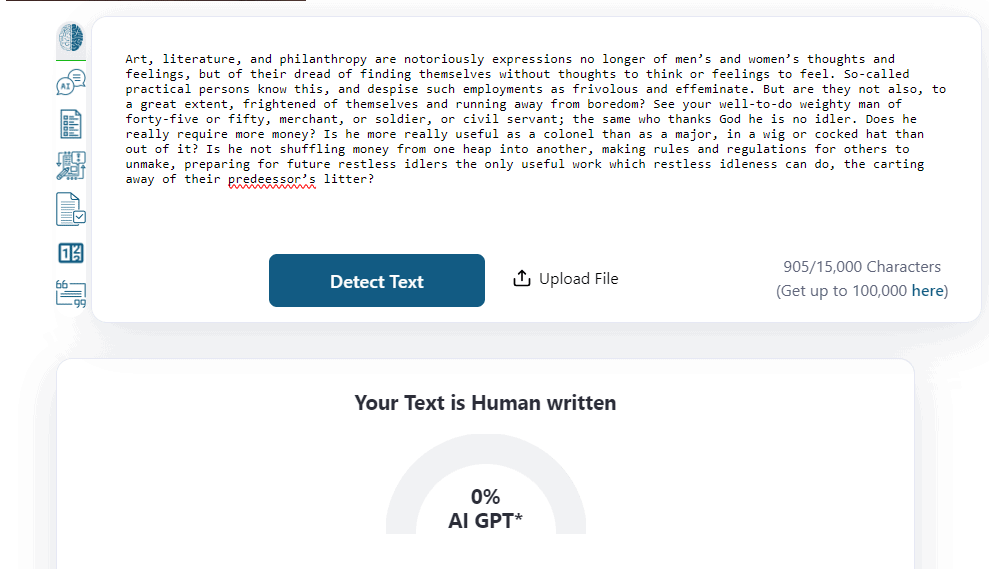Click the word 'So-called' in the passage
Screen dimensions: 989x569
tap(876, 74)
